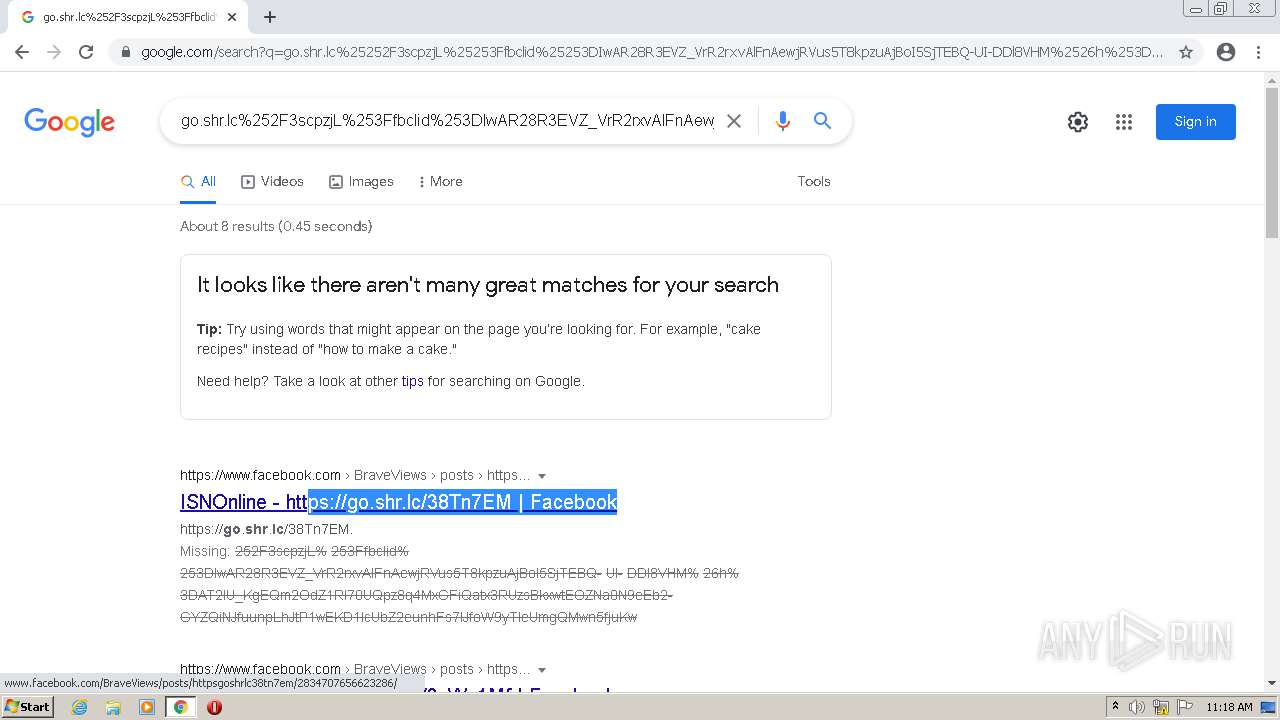The image size is (1280, 720).
Task: Open Google apps grid
Action: pos(1124,122)
